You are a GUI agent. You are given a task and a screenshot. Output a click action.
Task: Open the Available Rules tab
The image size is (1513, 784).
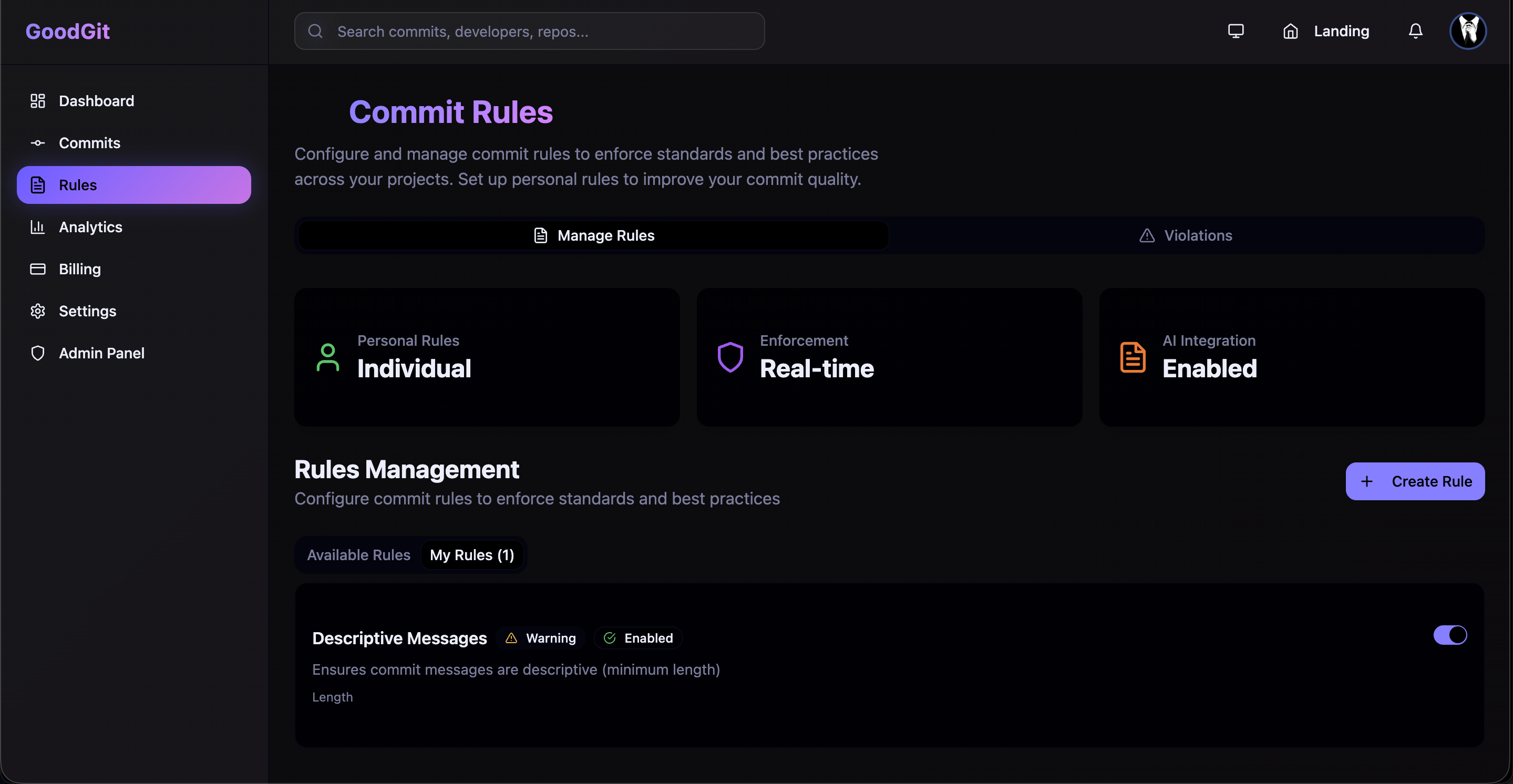358,555
